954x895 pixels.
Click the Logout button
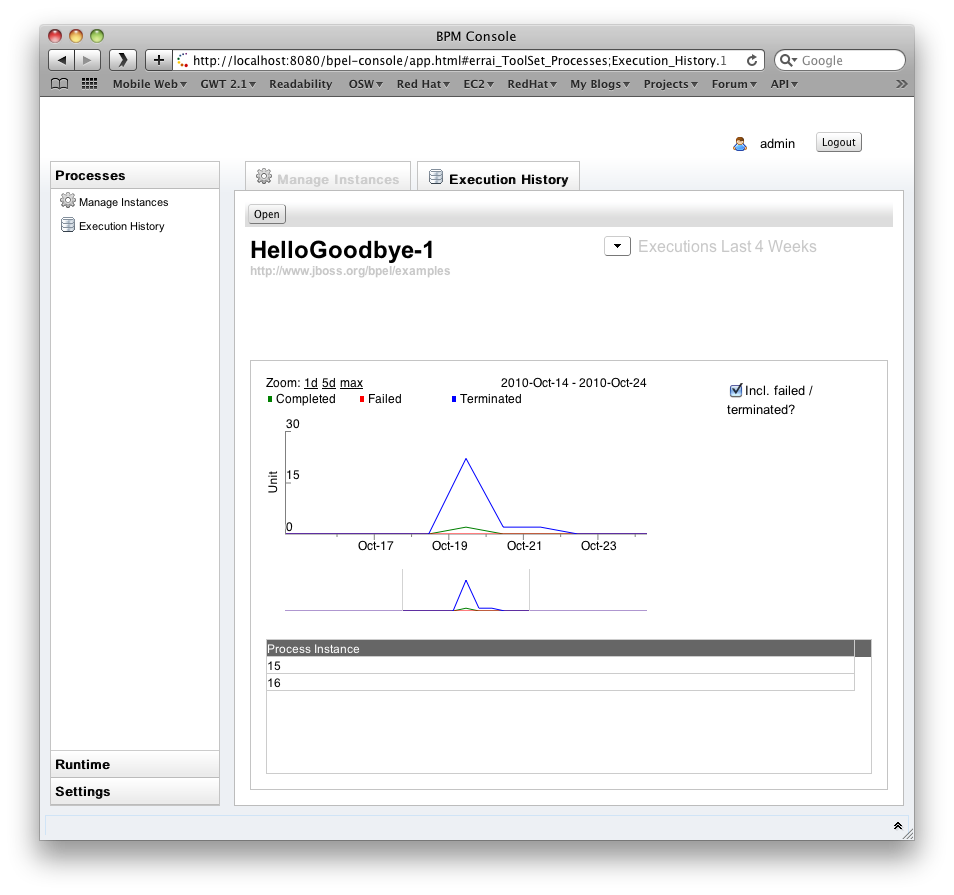tap(838, 142)
